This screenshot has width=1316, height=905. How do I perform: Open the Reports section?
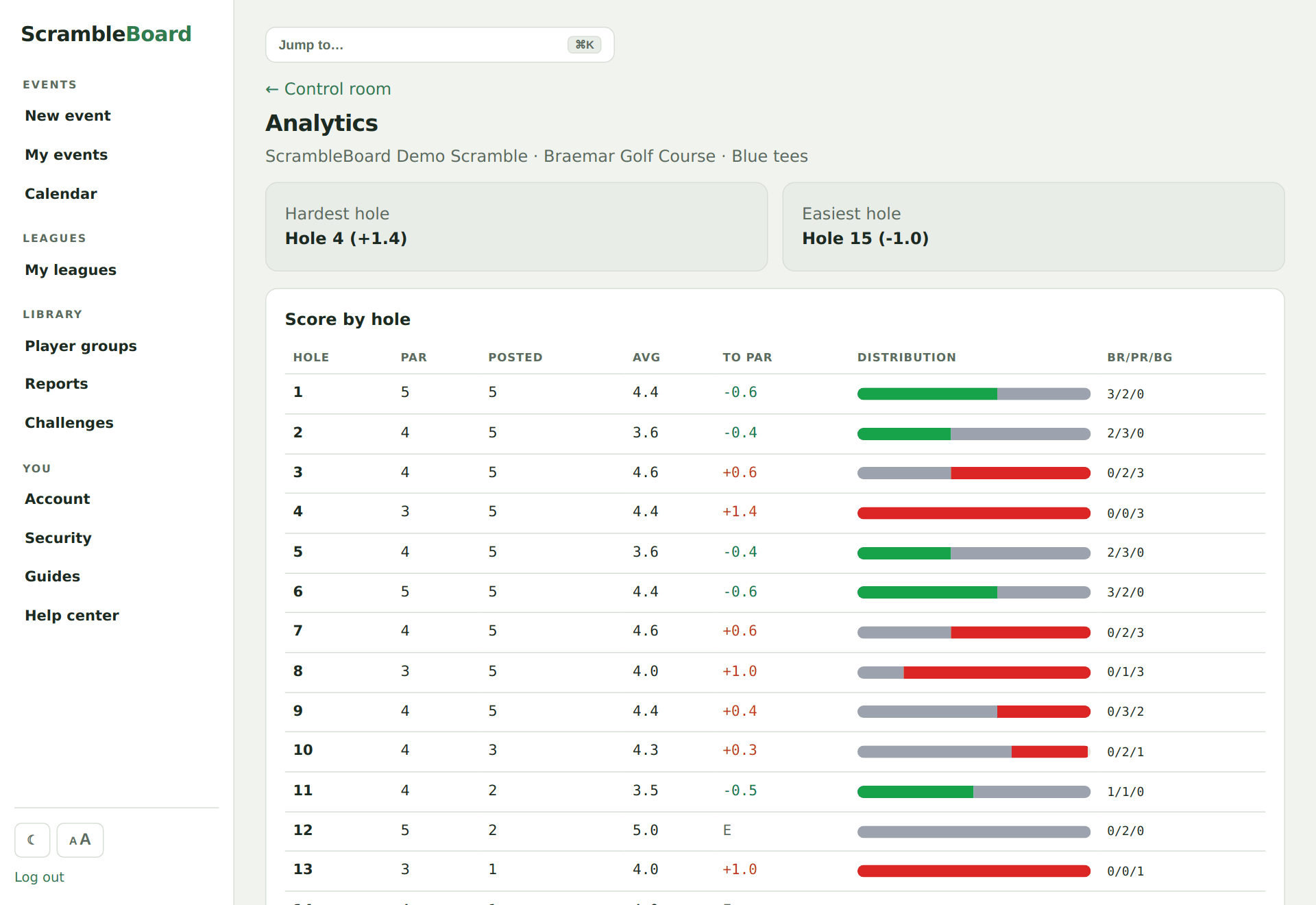(x=56, y=384)
